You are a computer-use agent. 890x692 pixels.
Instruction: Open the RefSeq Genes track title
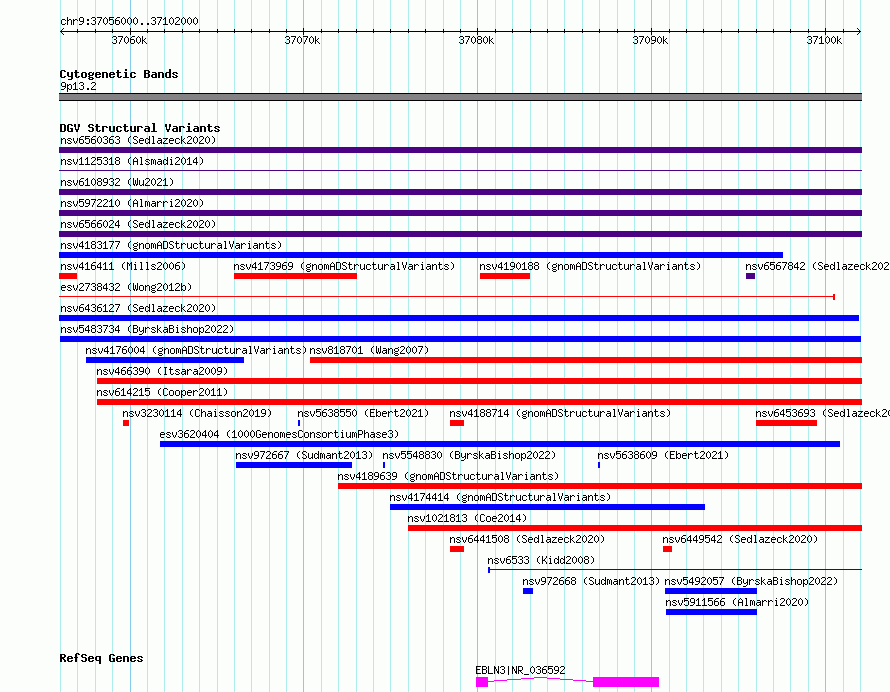coord(102,658)
